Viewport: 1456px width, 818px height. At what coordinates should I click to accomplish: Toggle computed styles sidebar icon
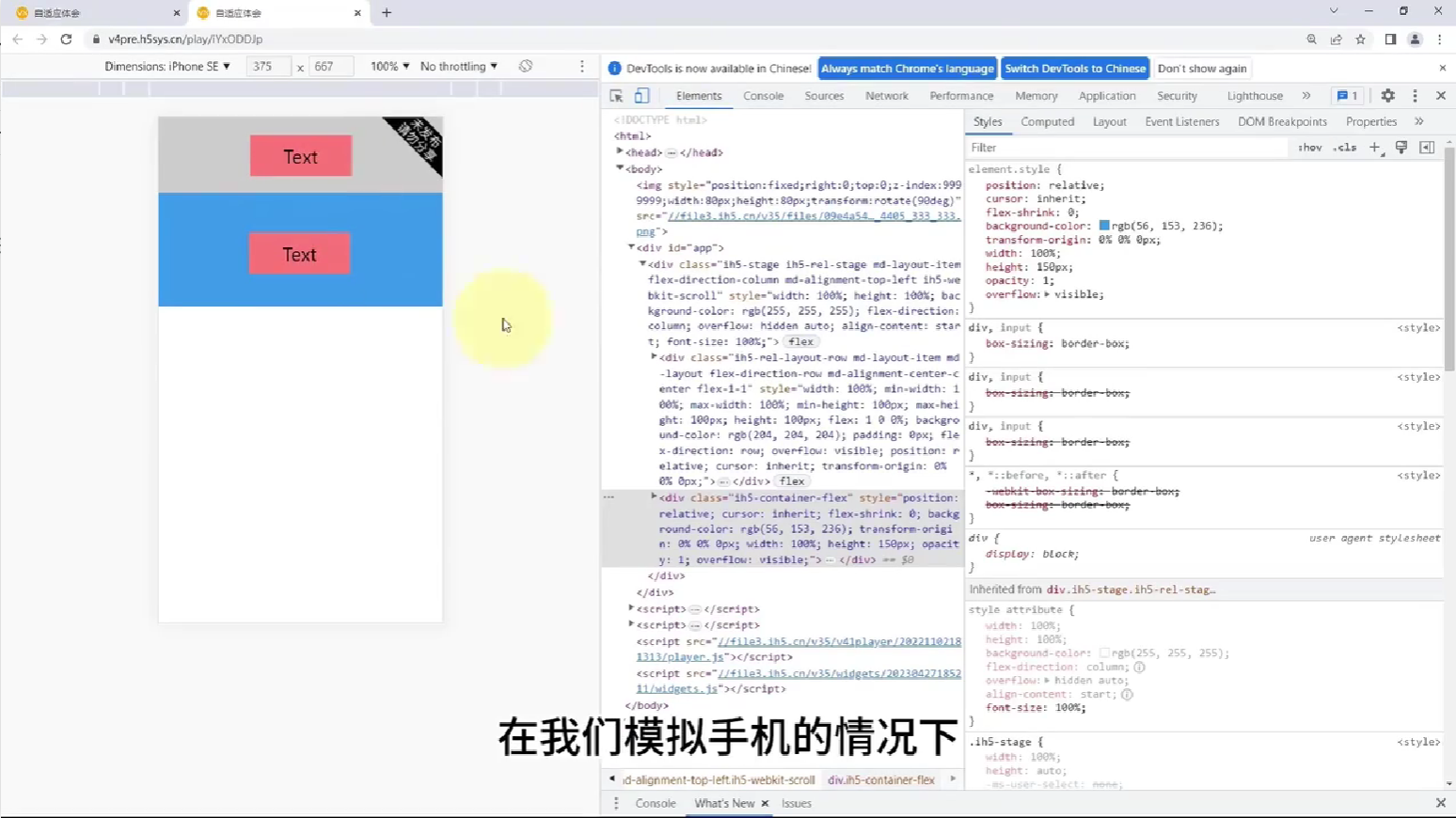point(1427,148)
